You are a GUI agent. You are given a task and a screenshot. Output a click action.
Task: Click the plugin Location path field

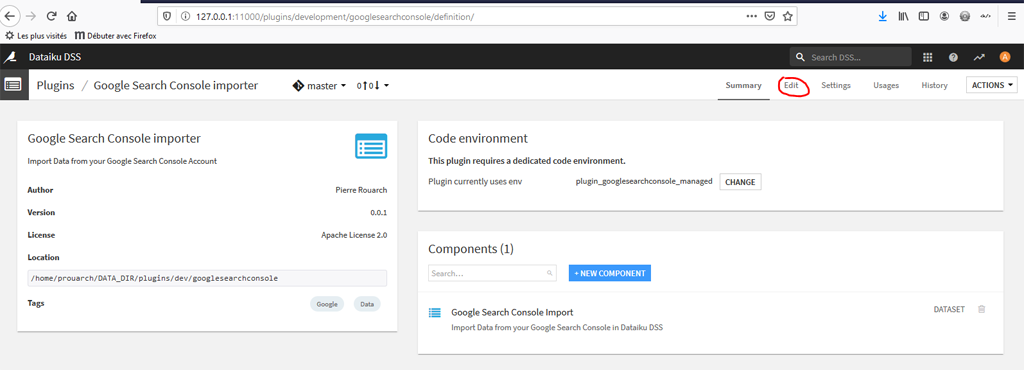(x=207, y=278)
